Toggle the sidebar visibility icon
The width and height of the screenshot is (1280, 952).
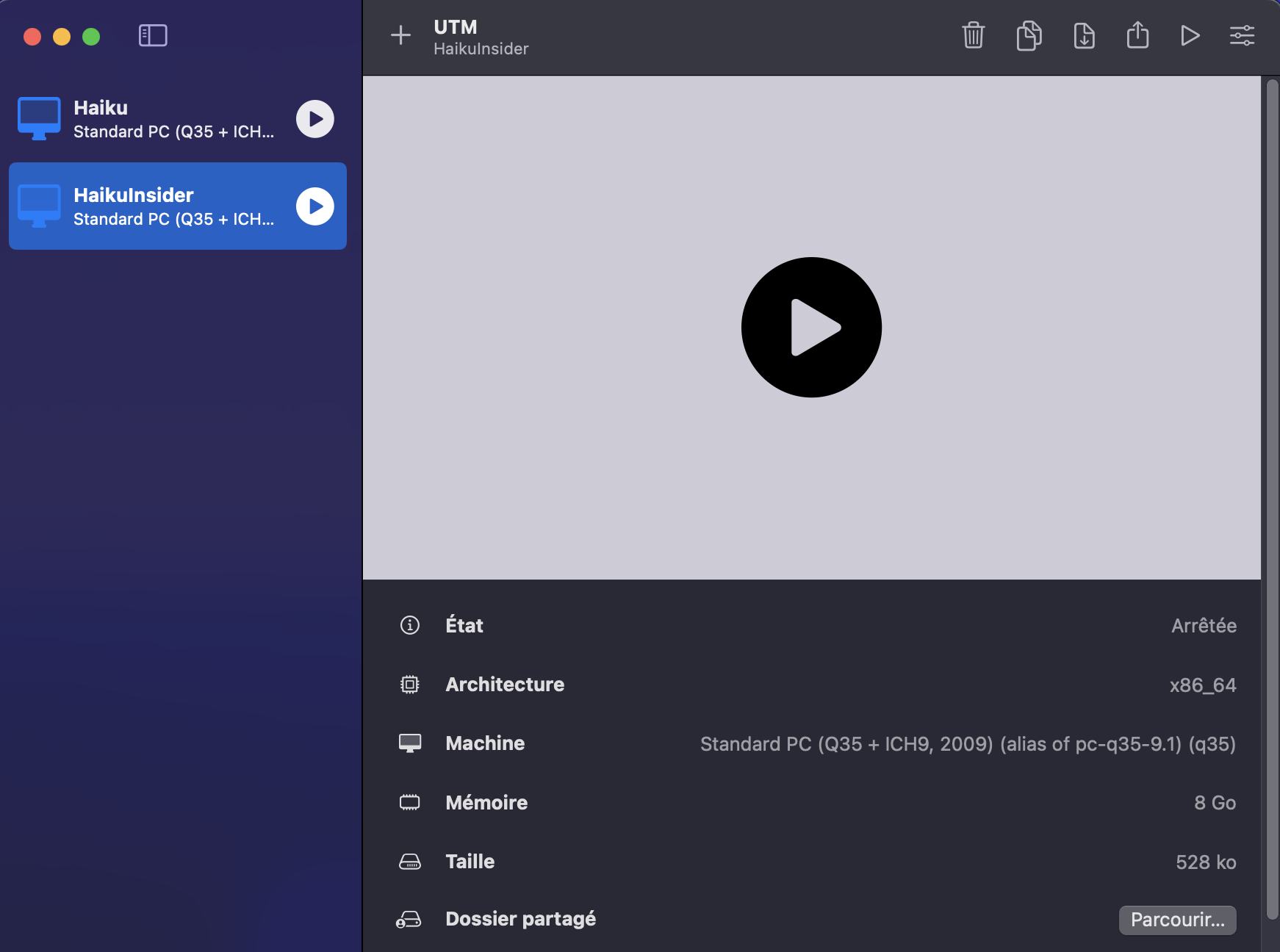(153, 35)
